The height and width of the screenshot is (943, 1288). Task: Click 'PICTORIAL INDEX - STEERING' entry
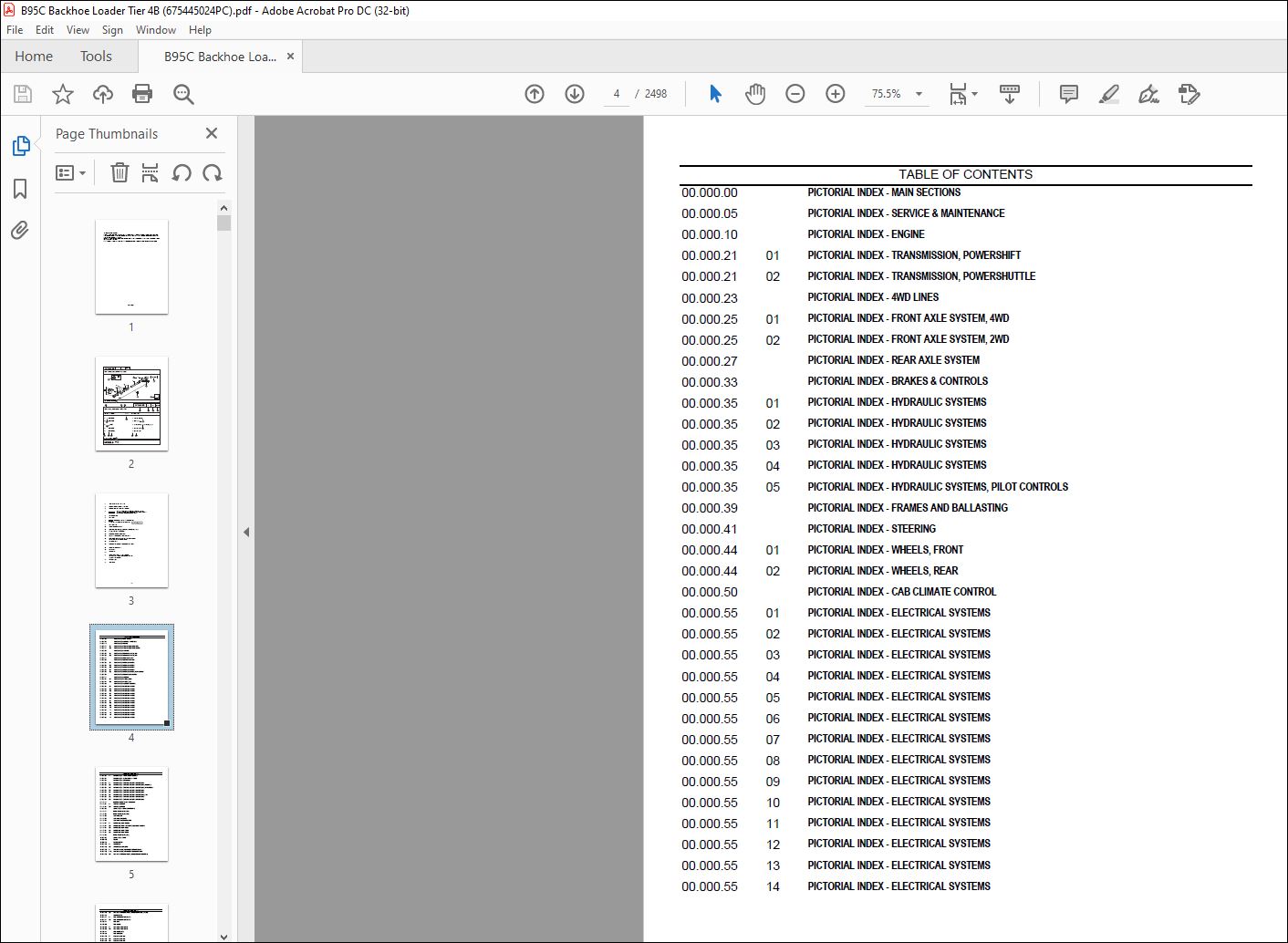(871, 529)
